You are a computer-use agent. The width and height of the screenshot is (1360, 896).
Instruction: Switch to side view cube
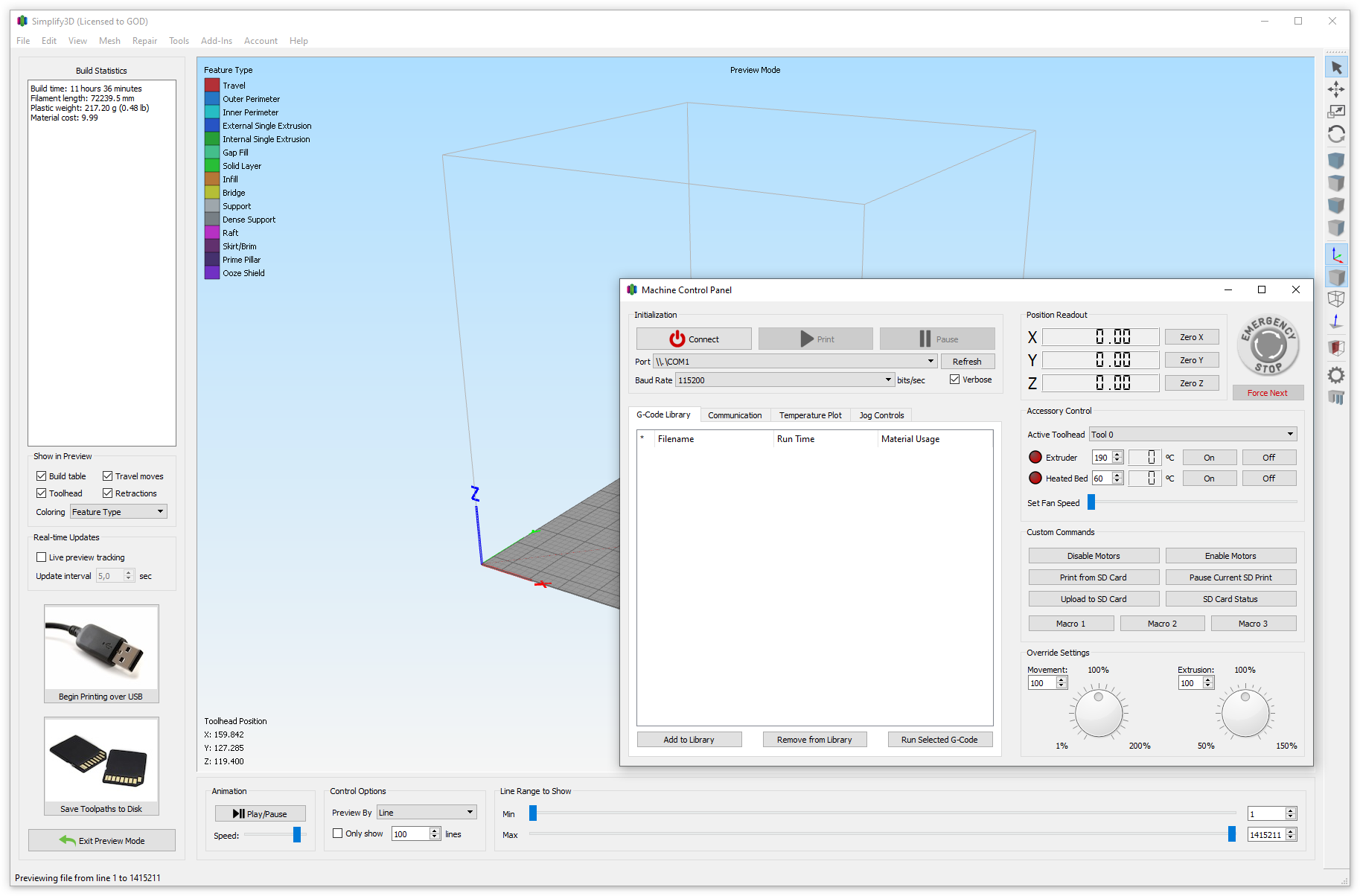(x=1336, y=228)
